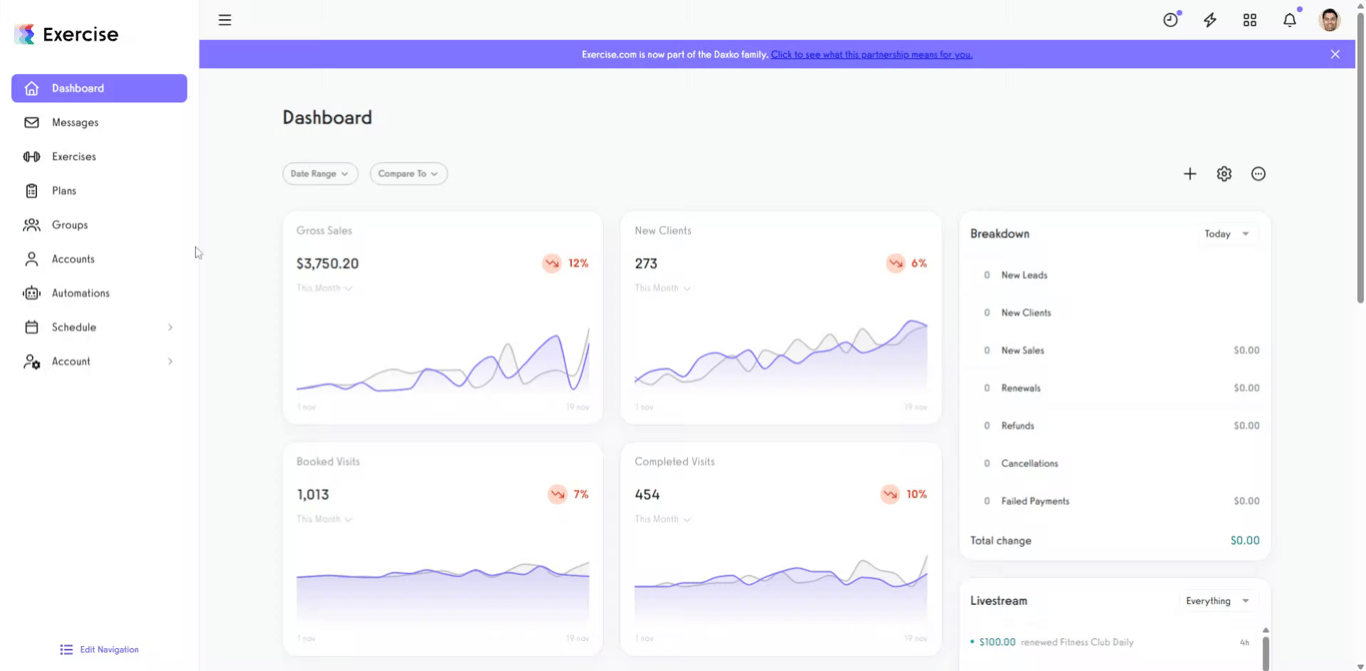Dismiss the purple announcement banner

pos(1335,54)
